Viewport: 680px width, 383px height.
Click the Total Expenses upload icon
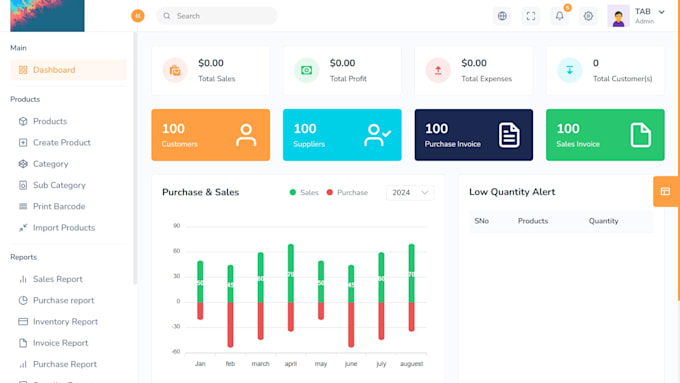[438, 70]
